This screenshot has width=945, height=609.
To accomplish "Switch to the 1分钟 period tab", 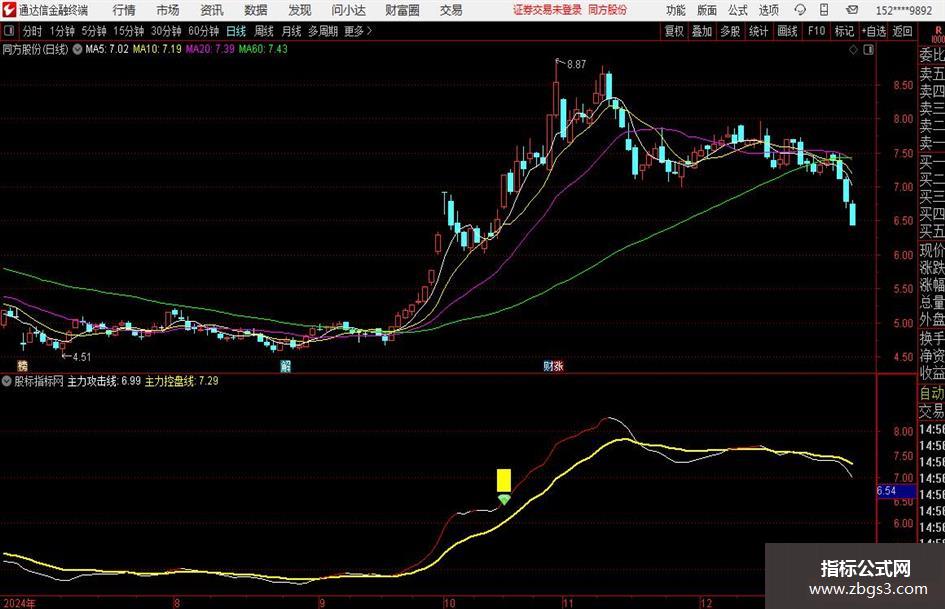I will [x=62, y=31].
